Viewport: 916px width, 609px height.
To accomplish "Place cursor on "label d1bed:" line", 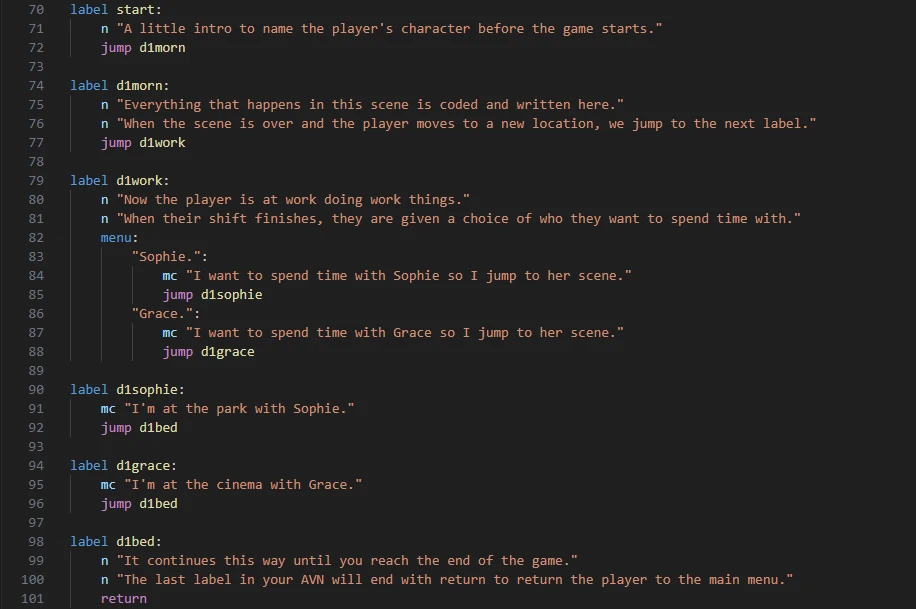I will point(109,541).
